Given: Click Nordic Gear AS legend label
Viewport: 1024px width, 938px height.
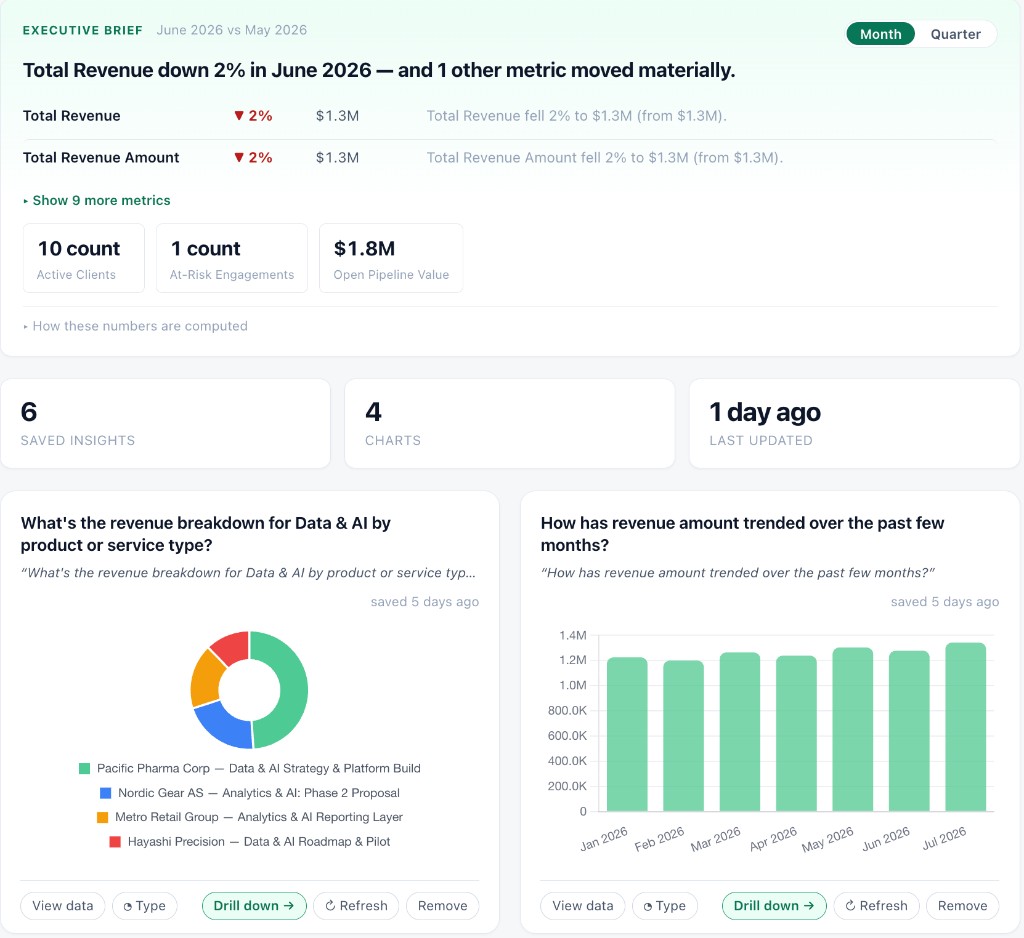Looking at the screenshot, I should (259, 793).
